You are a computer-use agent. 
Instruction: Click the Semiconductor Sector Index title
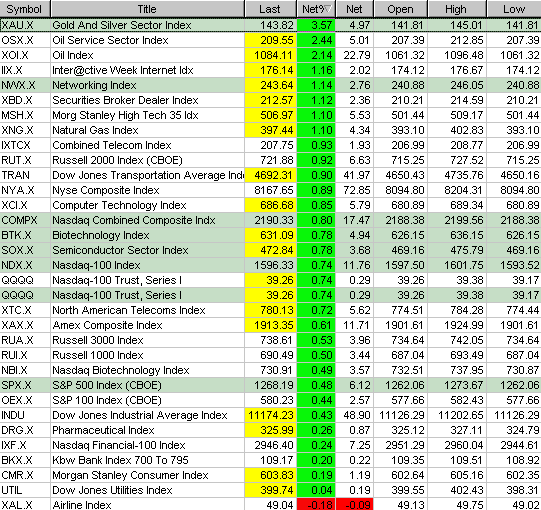click(x=120, y=250)
